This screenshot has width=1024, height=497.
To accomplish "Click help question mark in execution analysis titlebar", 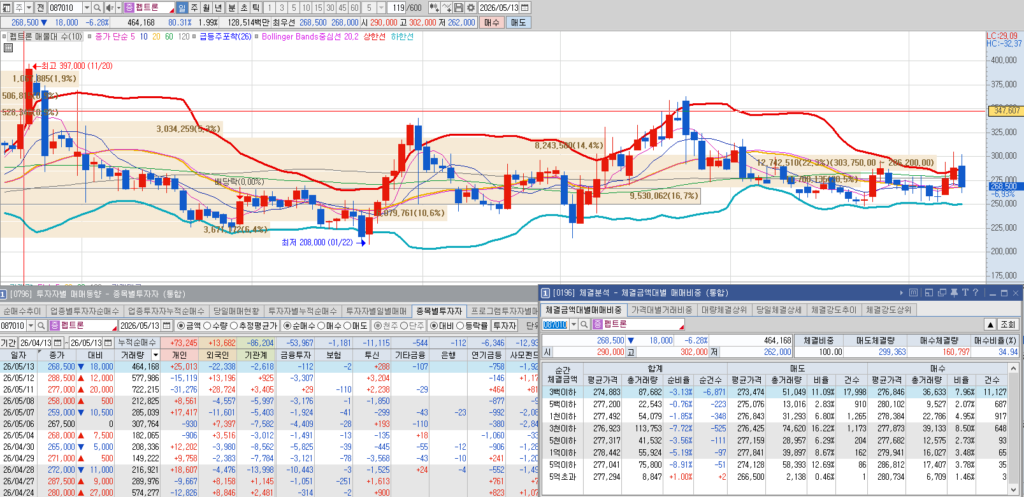I will tap(975, 293).
